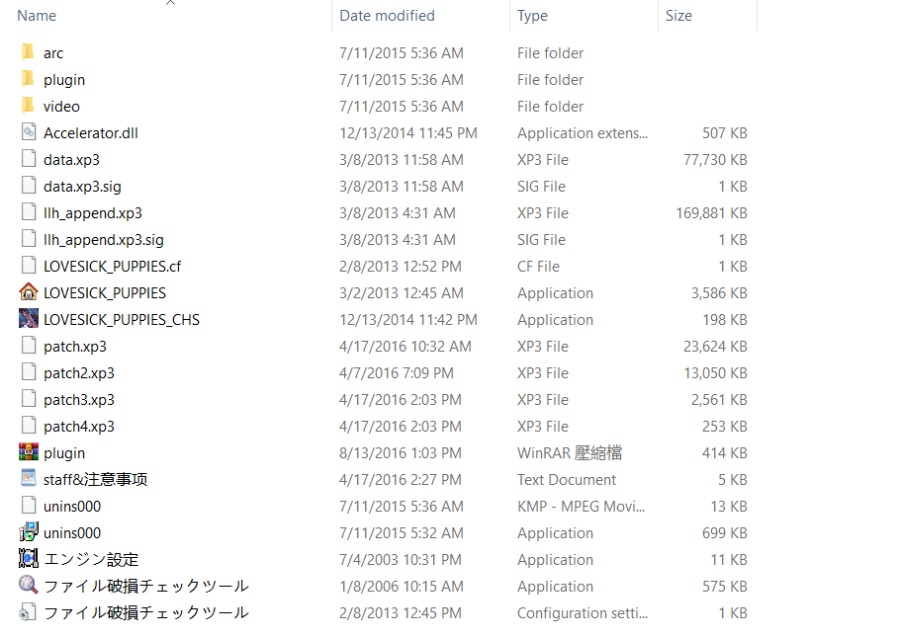Open the plugin folder

tap(64, 79)
